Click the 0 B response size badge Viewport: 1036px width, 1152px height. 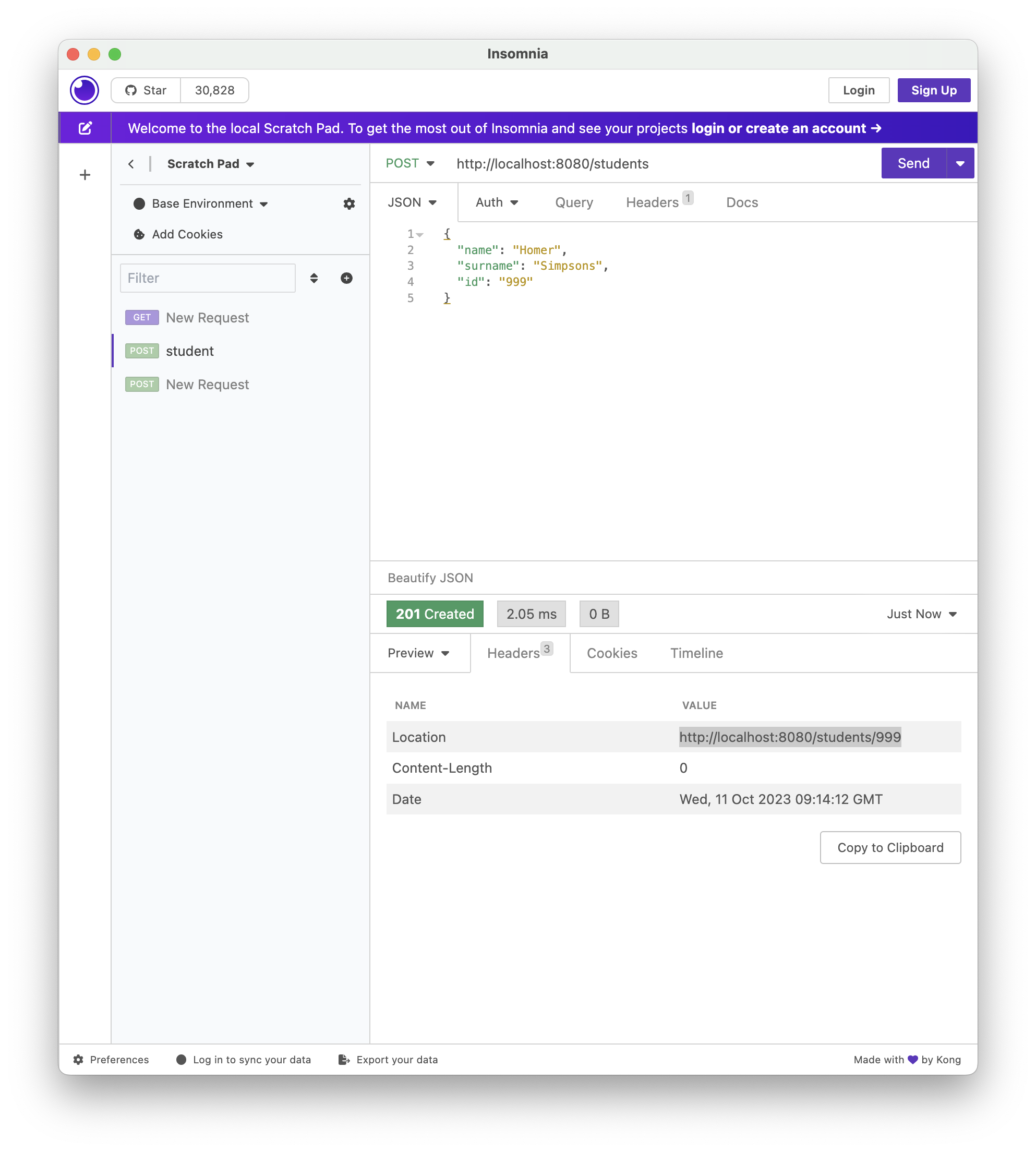pos(599,614)
